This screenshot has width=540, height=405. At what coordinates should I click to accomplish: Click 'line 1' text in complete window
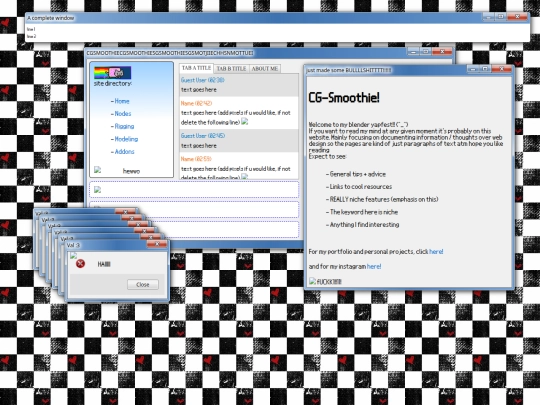[x=31, y=29]
